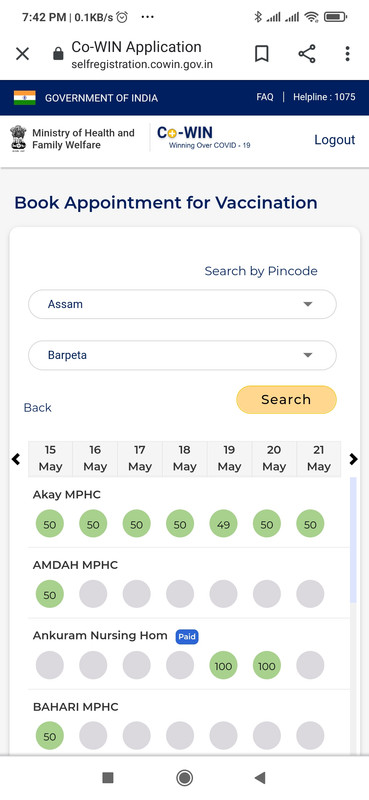Select Akay MPHC slot showing 49
Viewport: 369px width, 800px height.
pos(223,524)
